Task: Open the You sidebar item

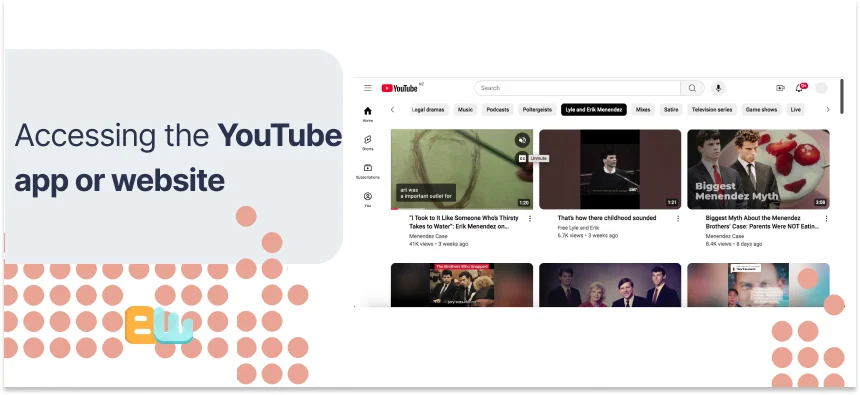Action: click(367, 200)
